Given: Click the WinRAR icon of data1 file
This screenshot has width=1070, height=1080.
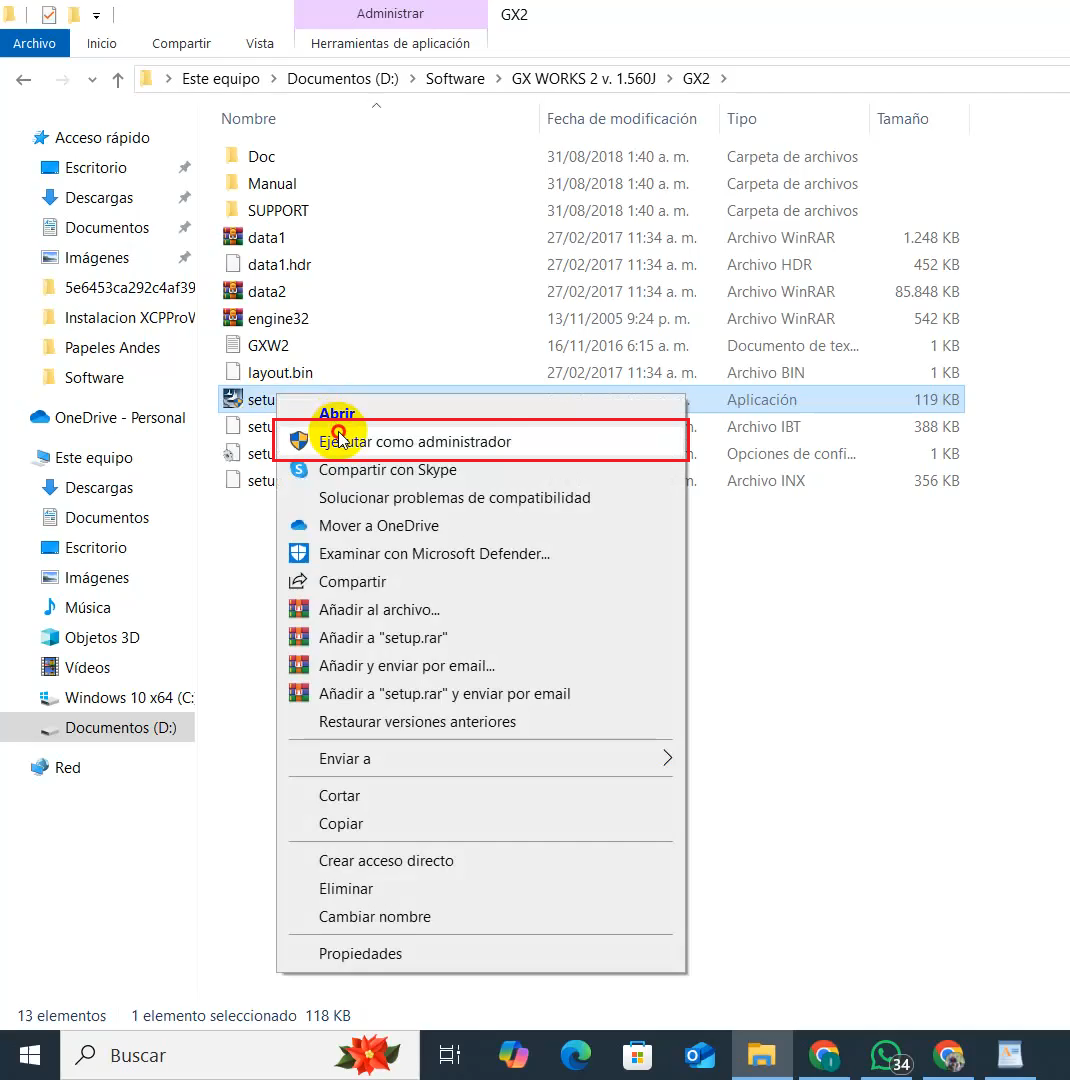Looking at the screenshot, I should pos(233,238).
